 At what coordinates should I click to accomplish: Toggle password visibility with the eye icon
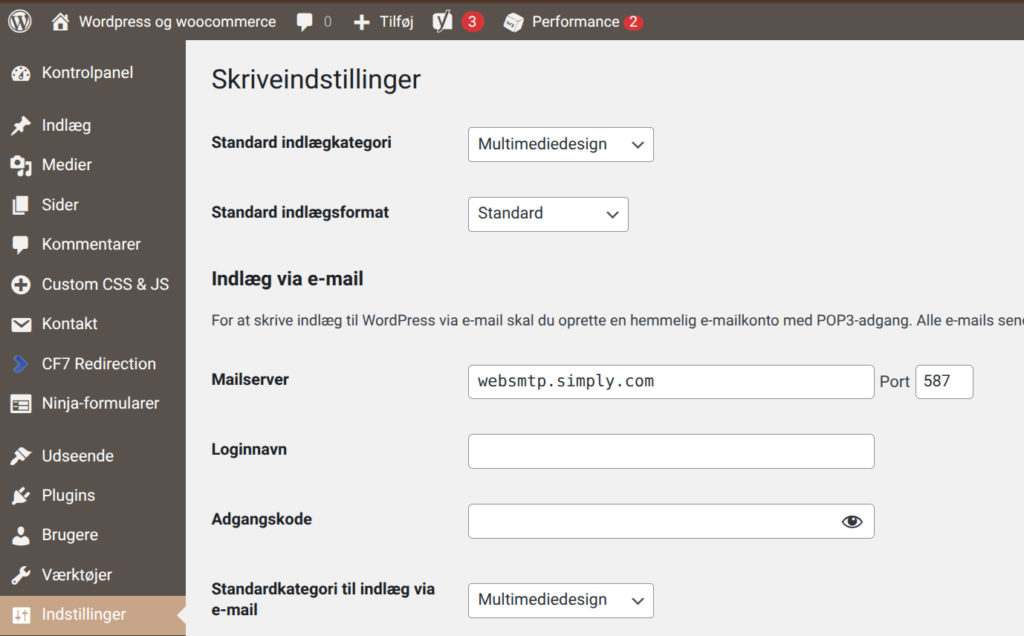(851, 521)
